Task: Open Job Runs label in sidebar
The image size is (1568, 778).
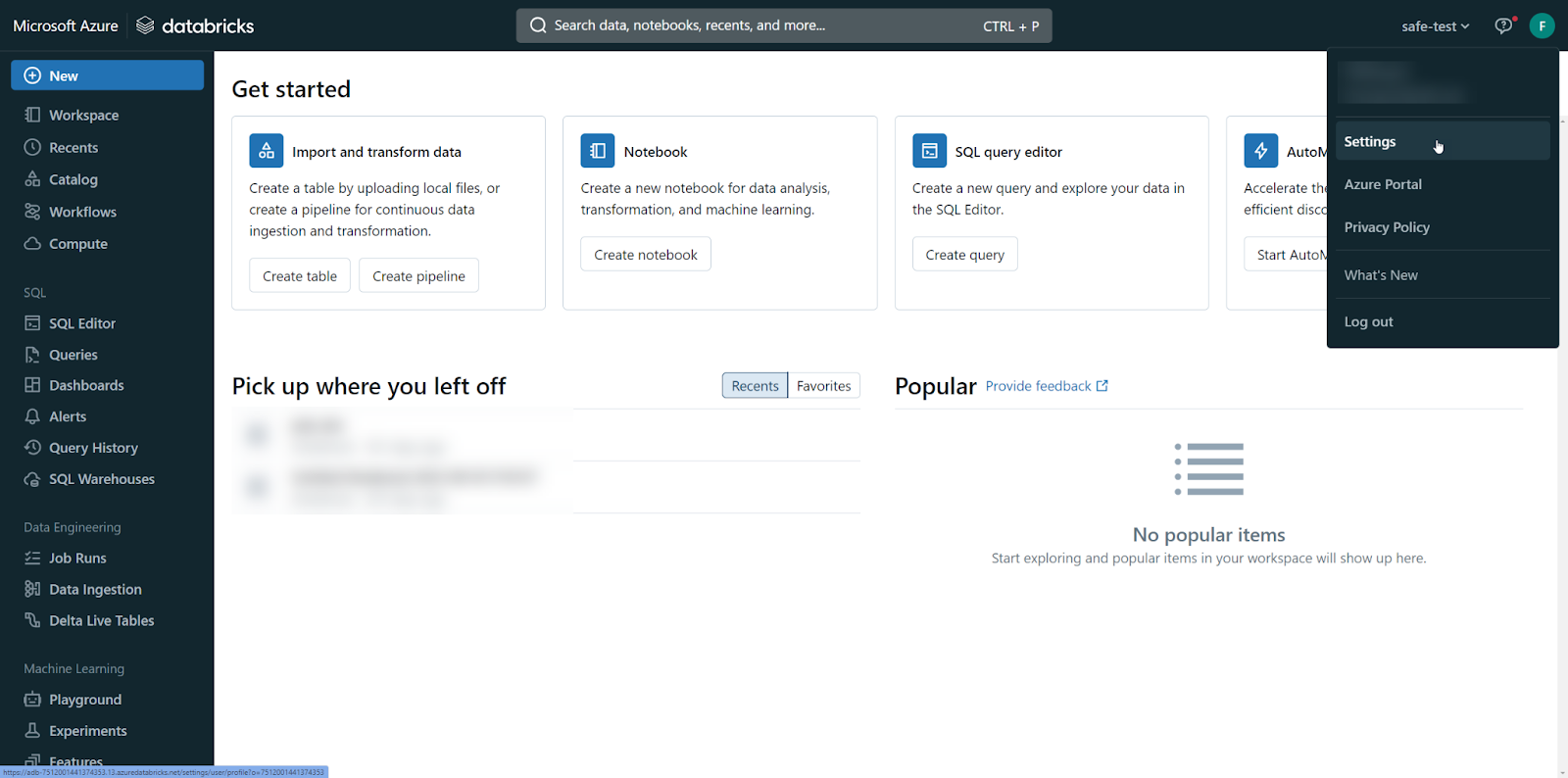Action: point(78,559)
